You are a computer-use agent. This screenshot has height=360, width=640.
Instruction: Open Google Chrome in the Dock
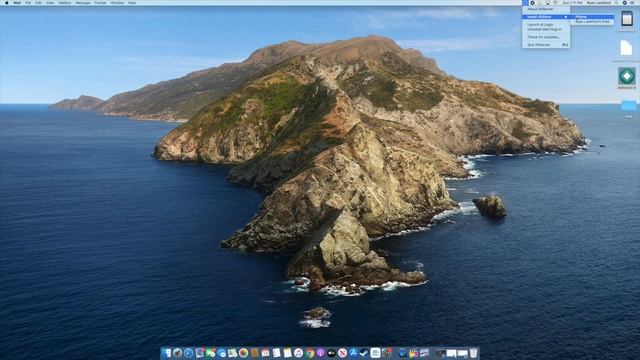pos(310,353)
